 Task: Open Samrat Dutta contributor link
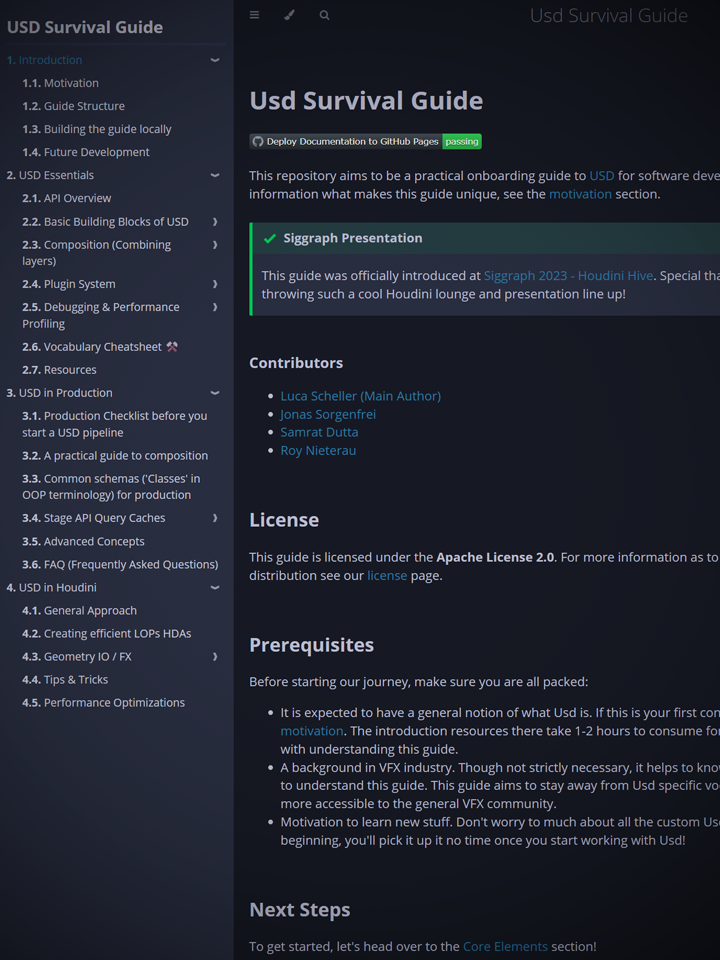click(x=319, y=432)
